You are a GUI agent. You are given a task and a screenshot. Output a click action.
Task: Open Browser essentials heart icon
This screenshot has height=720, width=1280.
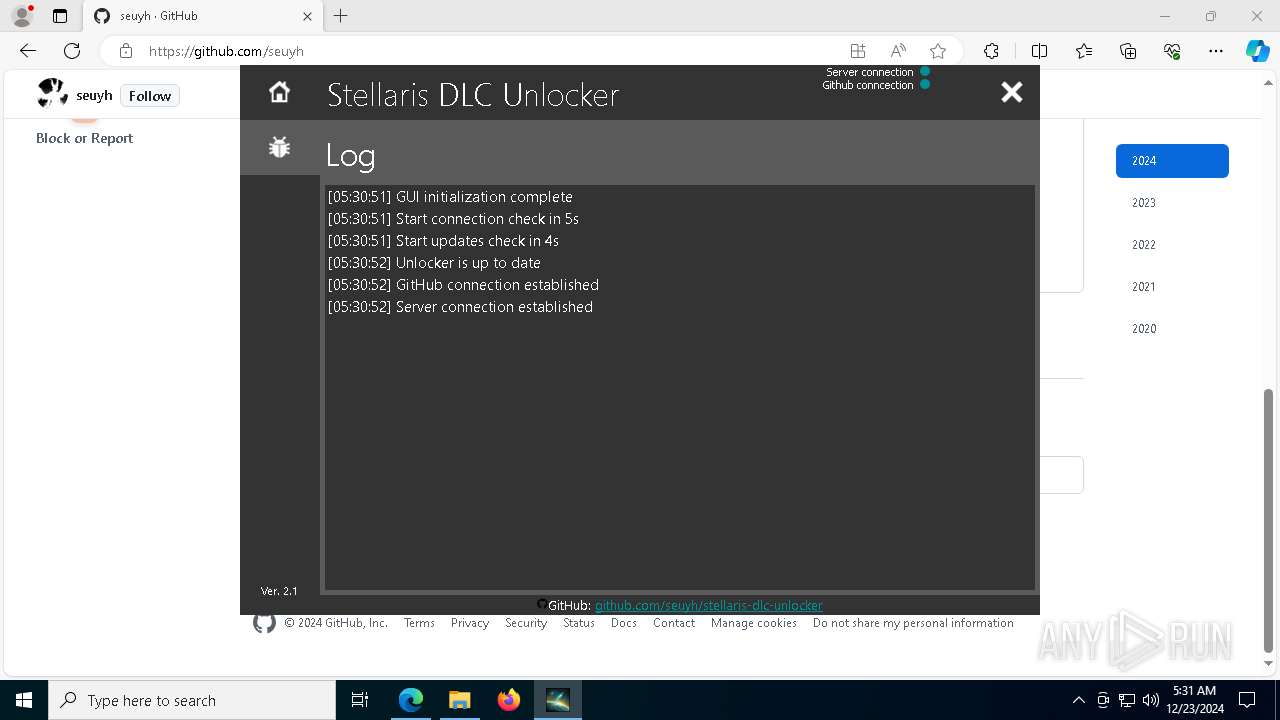(x=1172, y=51)
